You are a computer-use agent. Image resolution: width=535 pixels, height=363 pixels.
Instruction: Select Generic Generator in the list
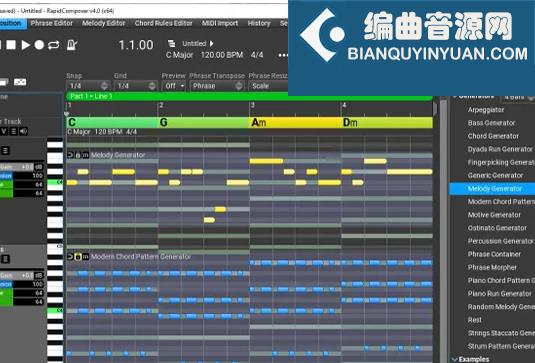(495, 175)
